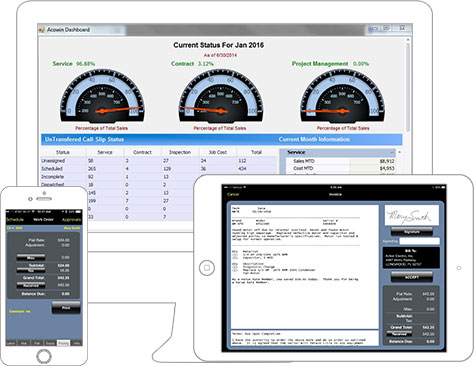Tap the Signature button under the signature
Screen dimensions: 474x366
coord(412,231)
